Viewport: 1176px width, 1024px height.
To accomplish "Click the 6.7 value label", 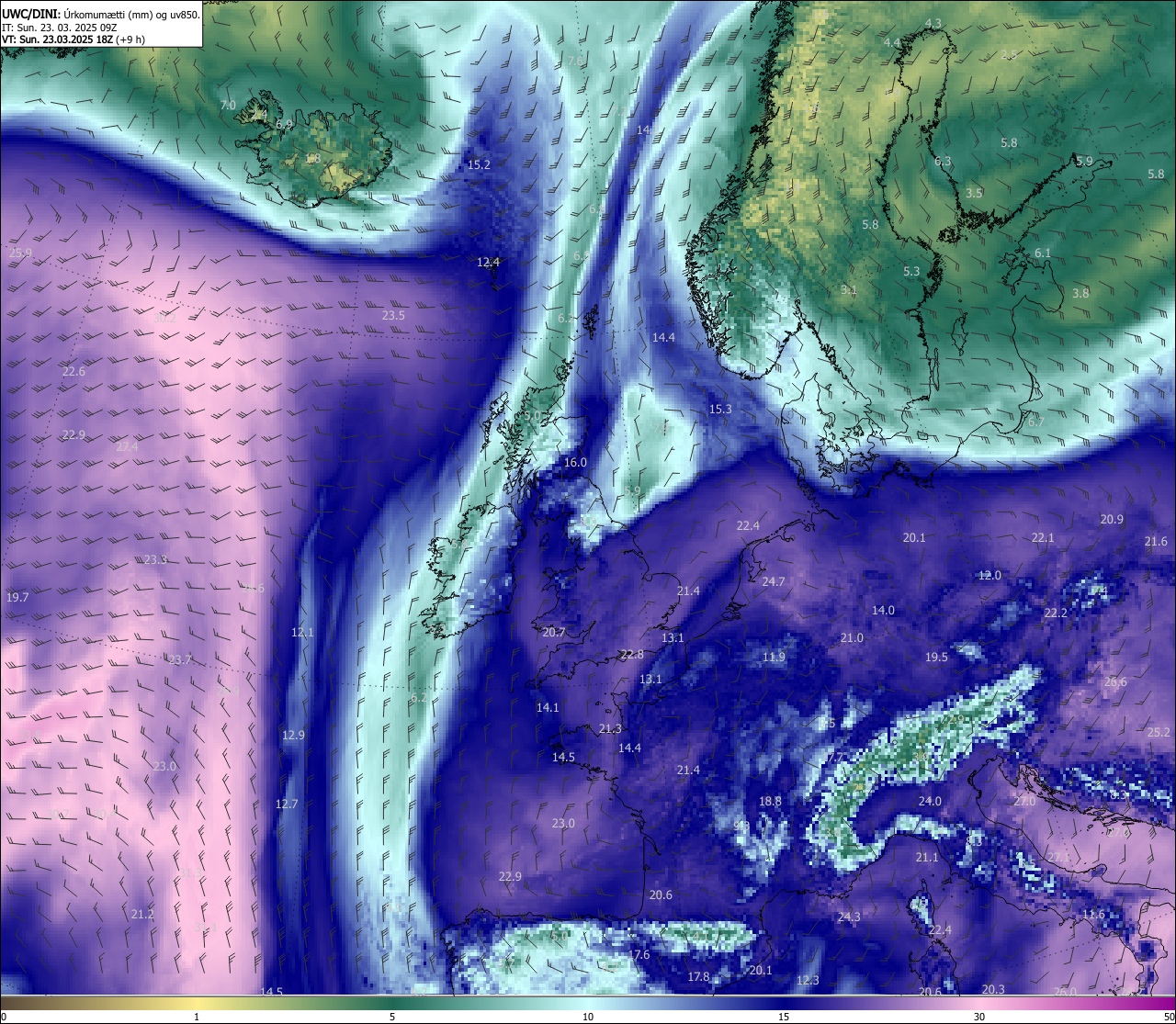I will click(x=1036, y=422).
